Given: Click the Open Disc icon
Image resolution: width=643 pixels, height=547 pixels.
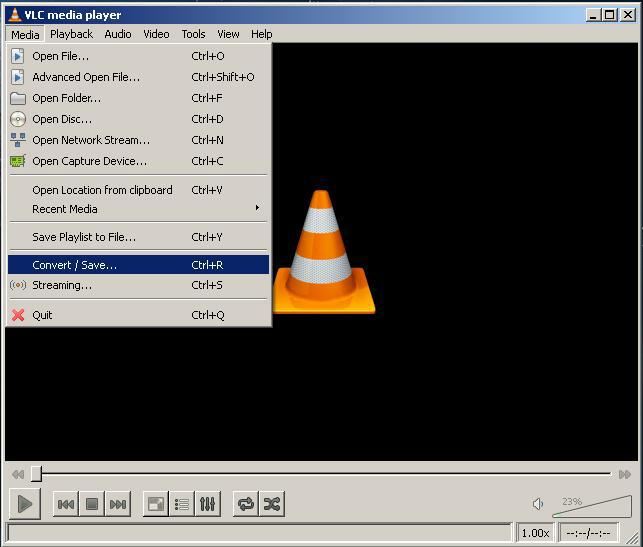Looking at the screenshot, I should pos(18,119).
